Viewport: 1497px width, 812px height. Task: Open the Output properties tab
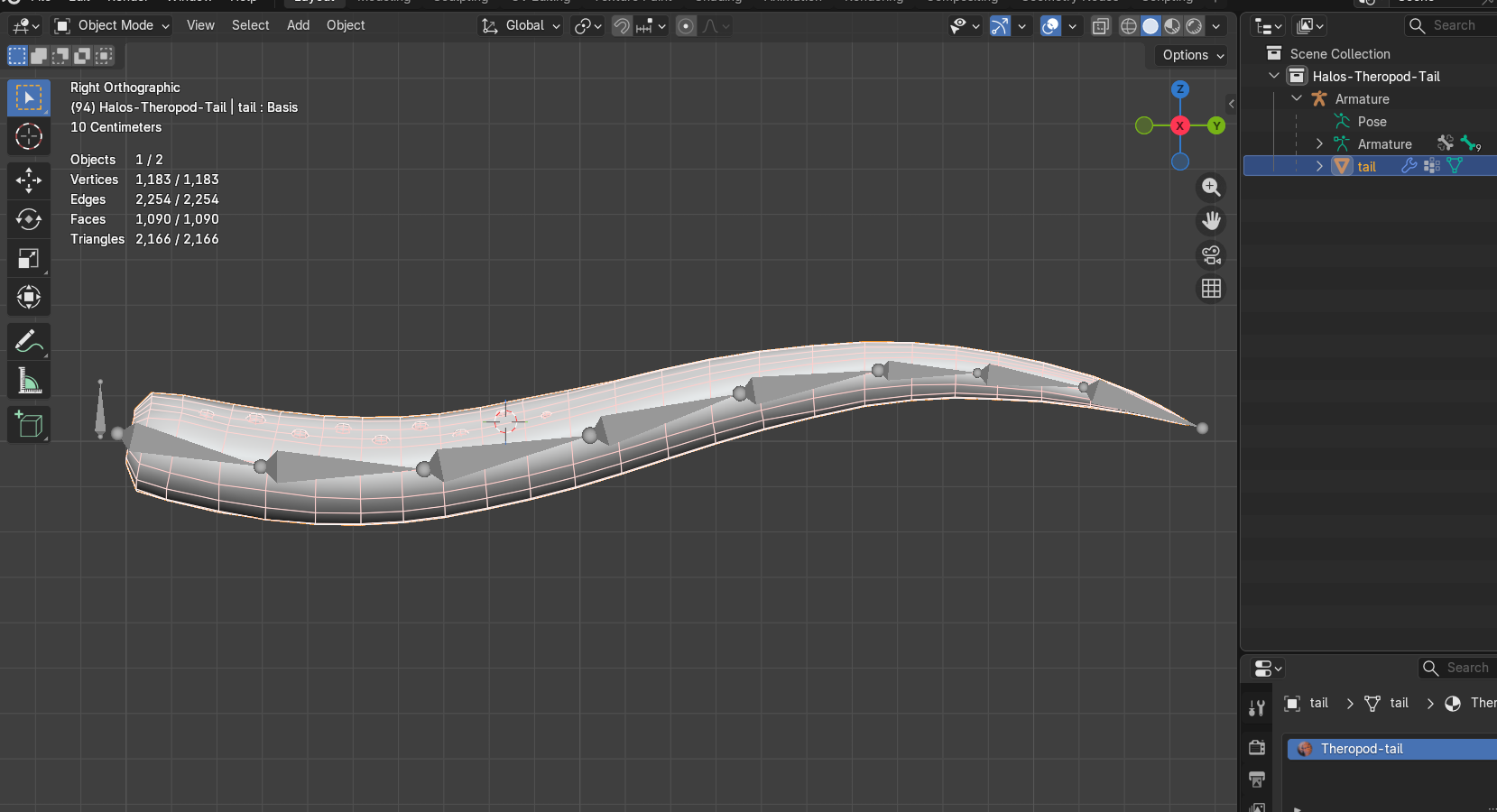[1257, 779]
